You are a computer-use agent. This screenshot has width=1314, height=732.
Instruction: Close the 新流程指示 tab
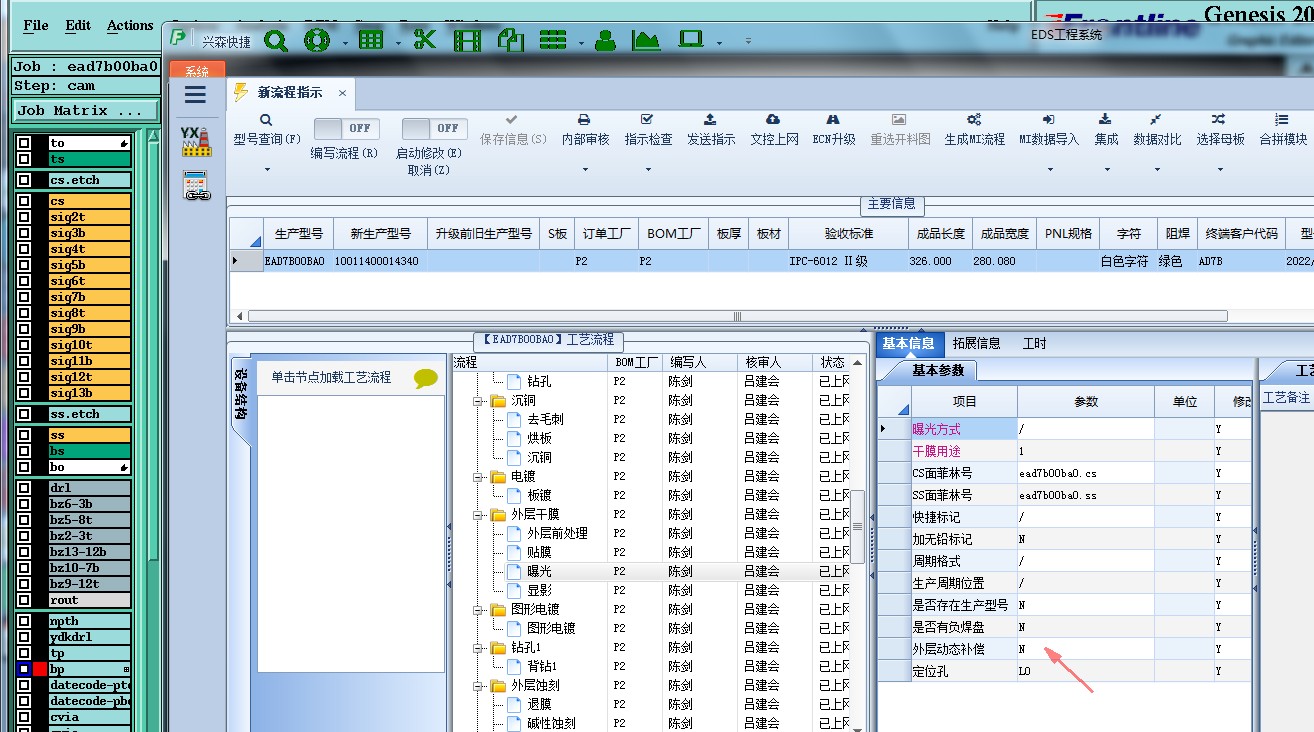[341, 92]
